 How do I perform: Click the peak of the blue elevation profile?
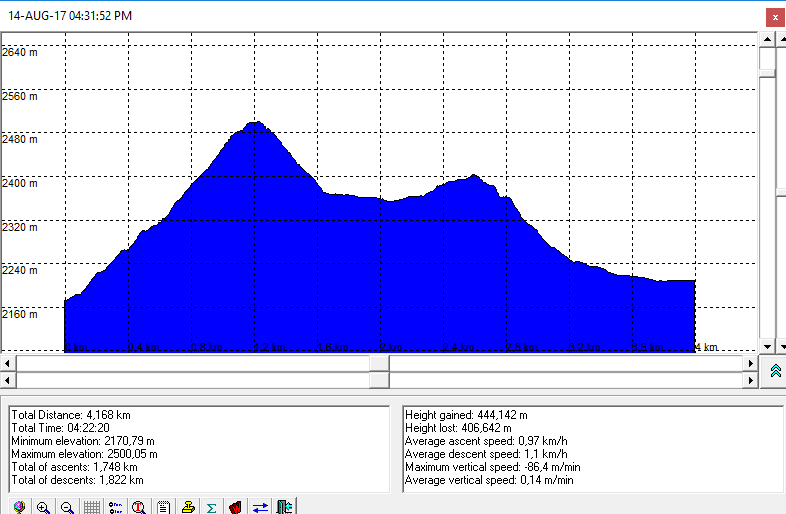(x=255, y=124)
